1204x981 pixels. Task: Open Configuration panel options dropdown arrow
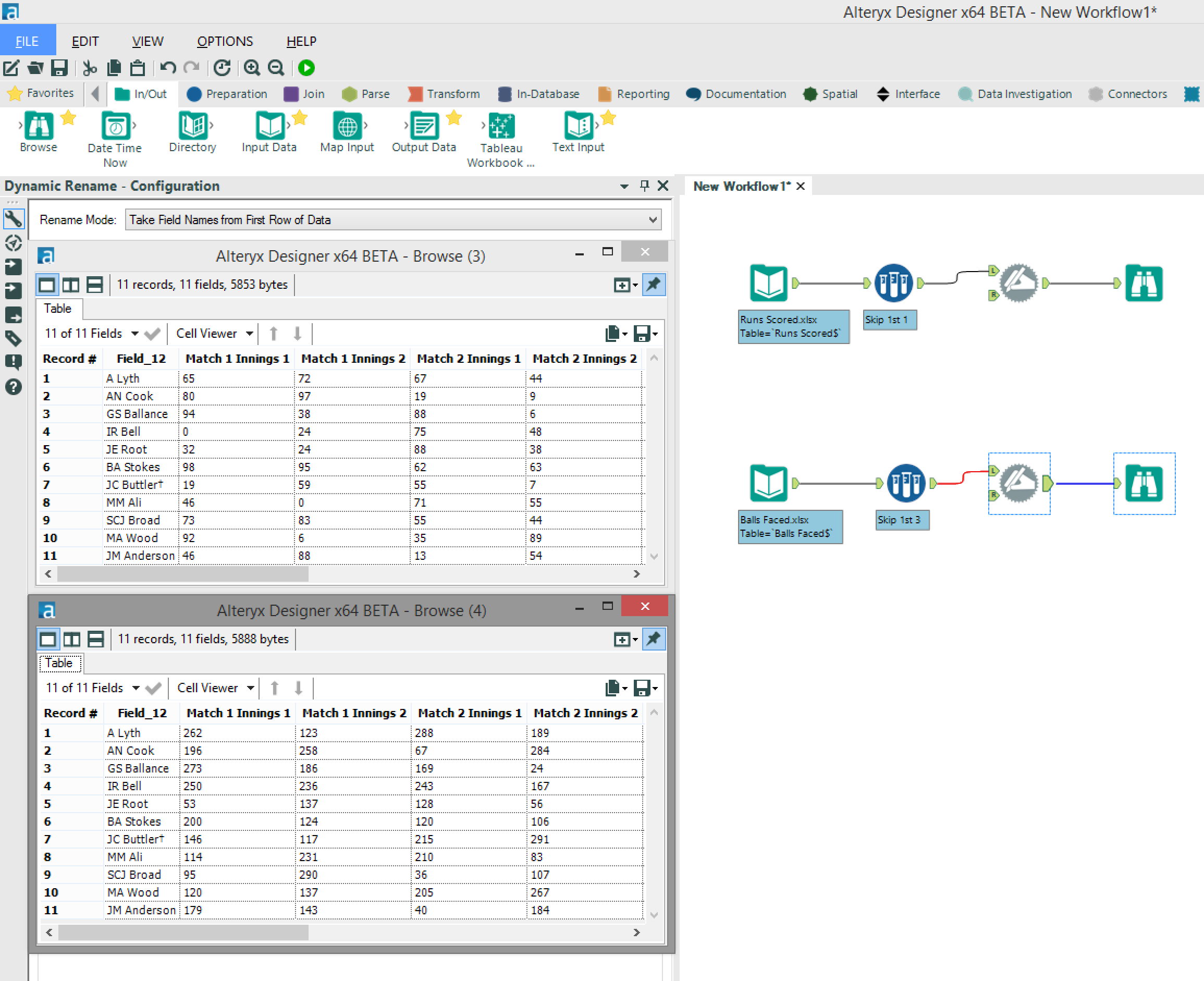[x=624, y=186]
